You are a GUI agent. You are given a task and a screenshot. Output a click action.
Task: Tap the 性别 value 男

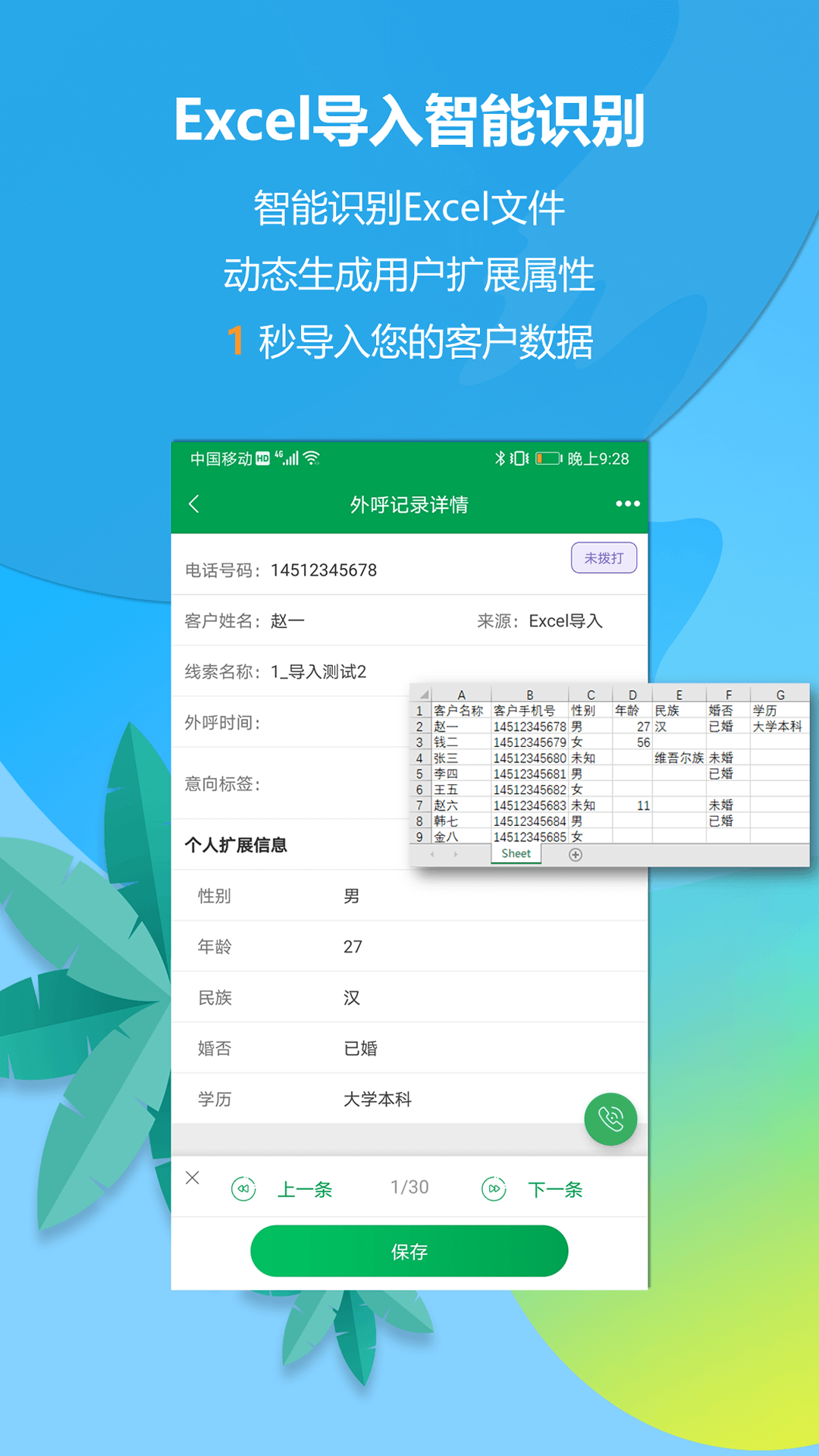pos(352,896)
